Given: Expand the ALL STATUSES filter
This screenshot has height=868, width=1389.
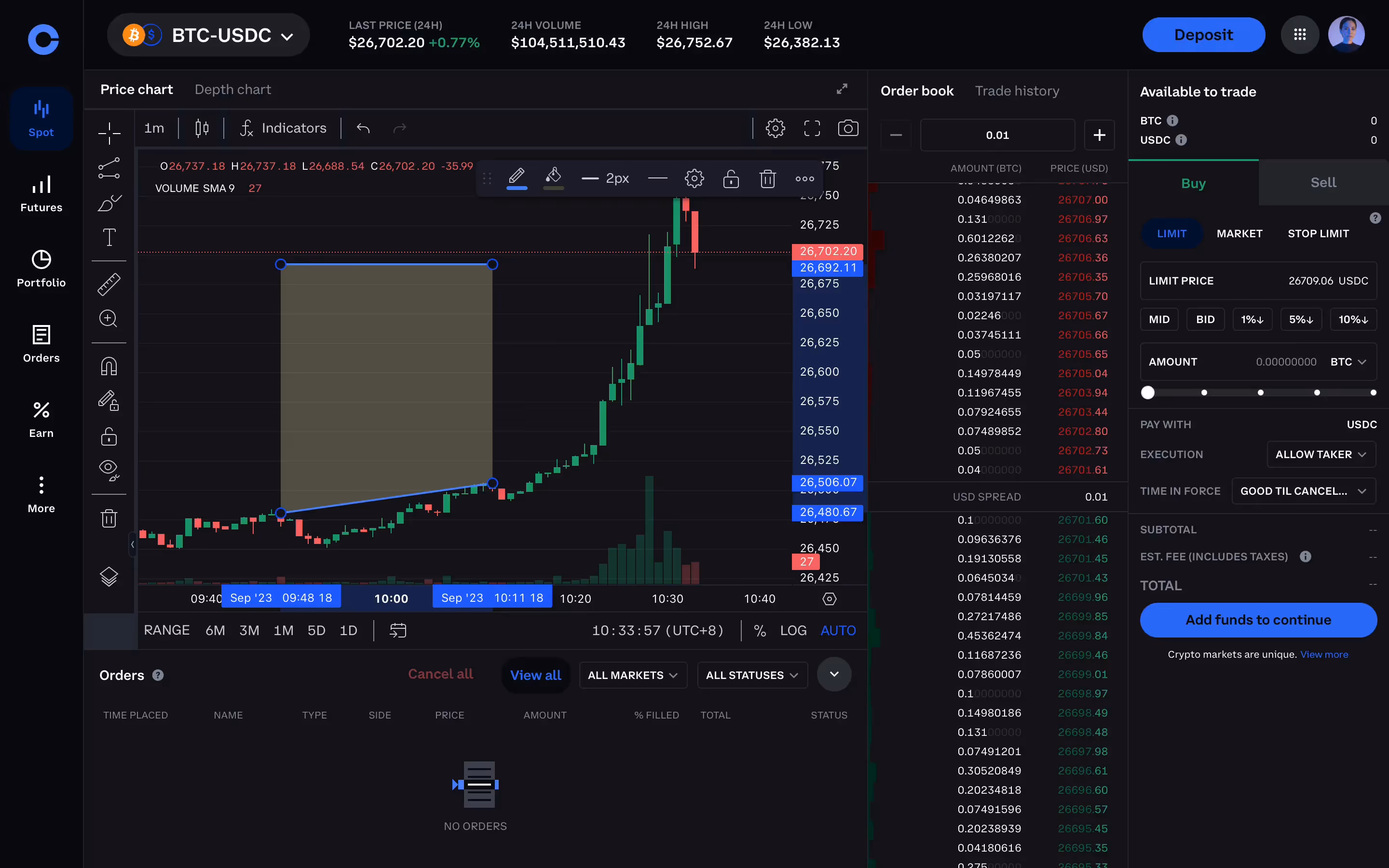Looking at the screenshot, I should point(752,675).
